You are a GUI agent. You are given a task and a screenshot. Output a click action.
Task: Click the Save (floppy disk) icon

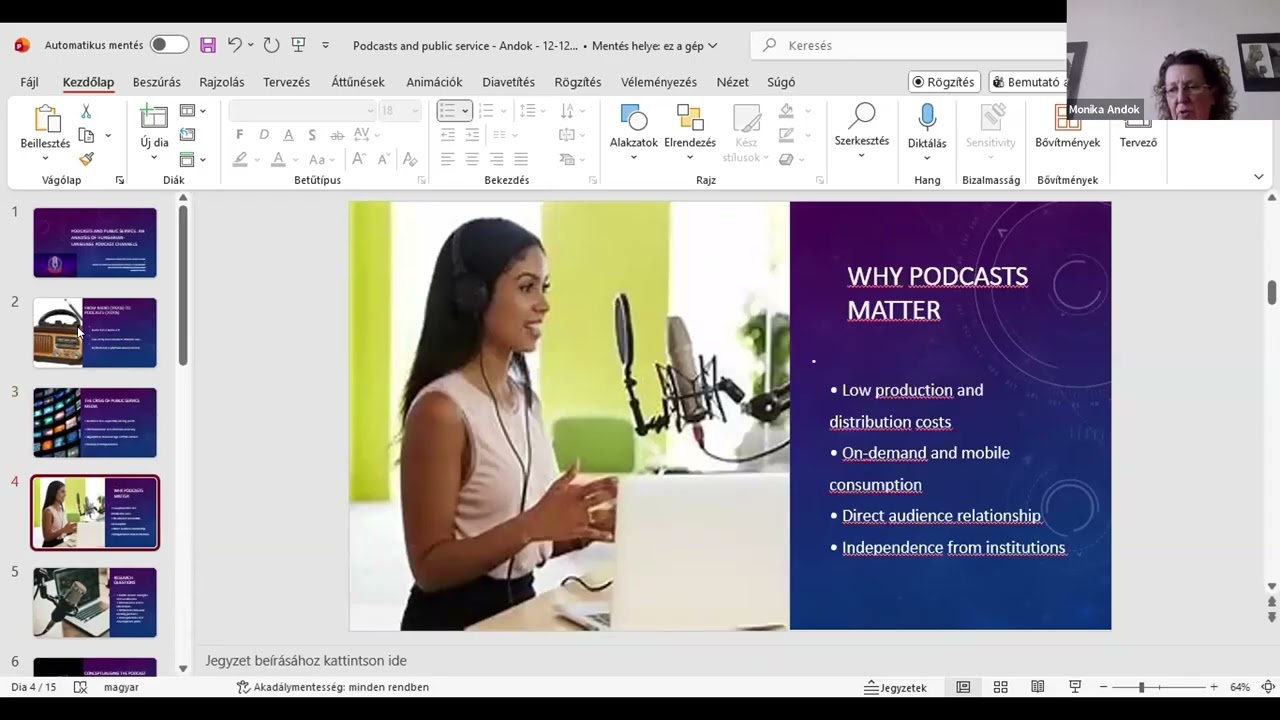click(x=208, y=45)
